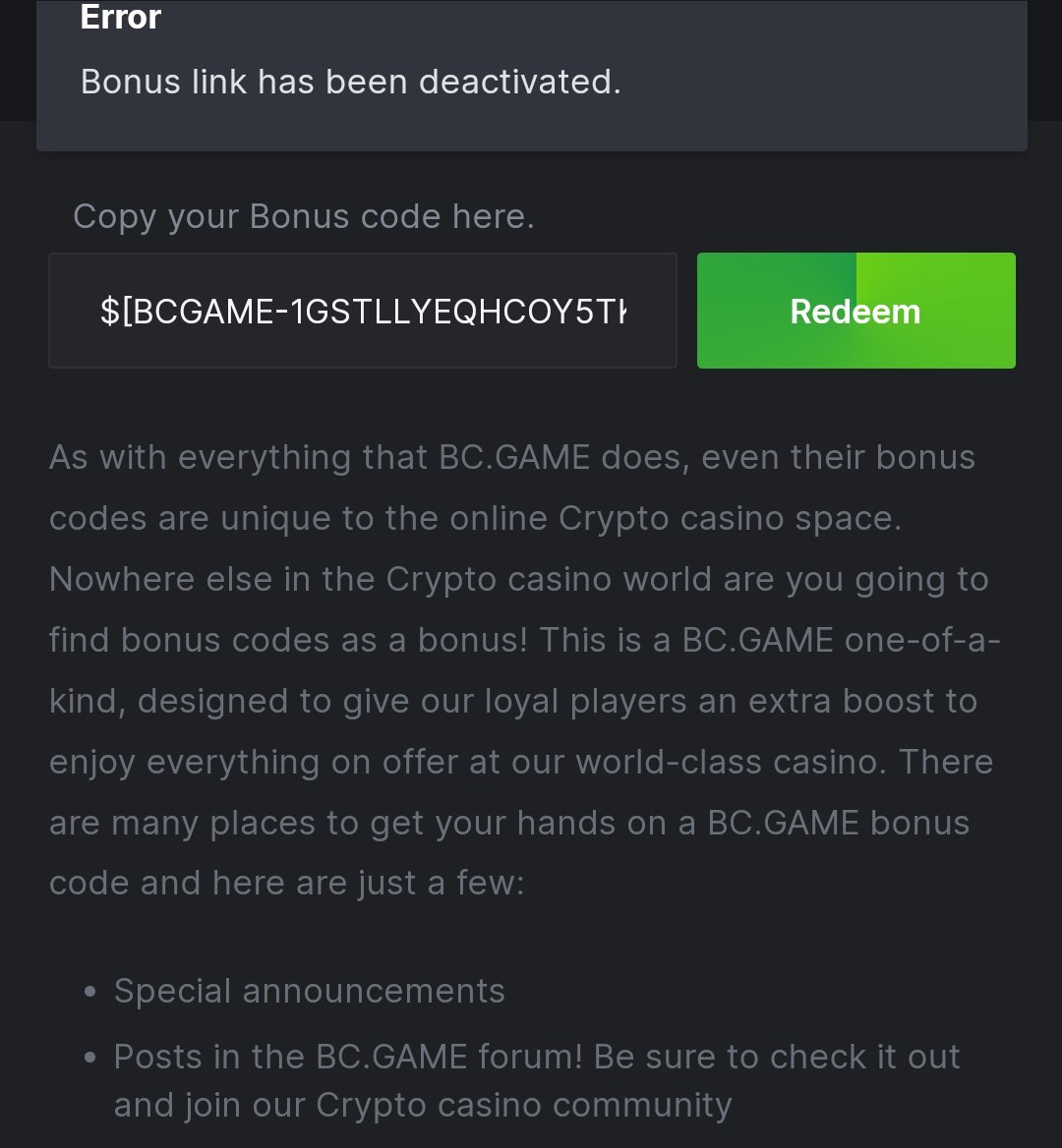Tap 'code and here are just a few:'
This screenshot has height=1148, width=1062.
(x=286, y=883)
